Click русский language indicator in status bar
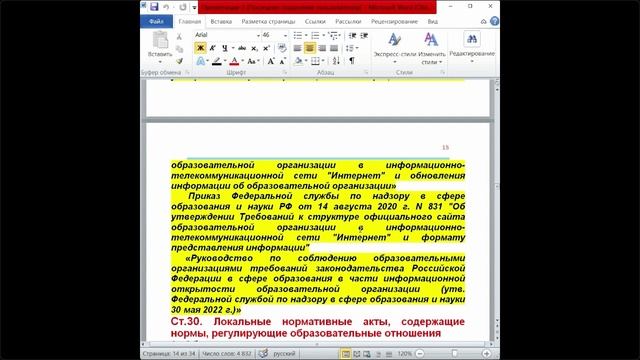Screen dimensions: 640x360 (284, 353)
